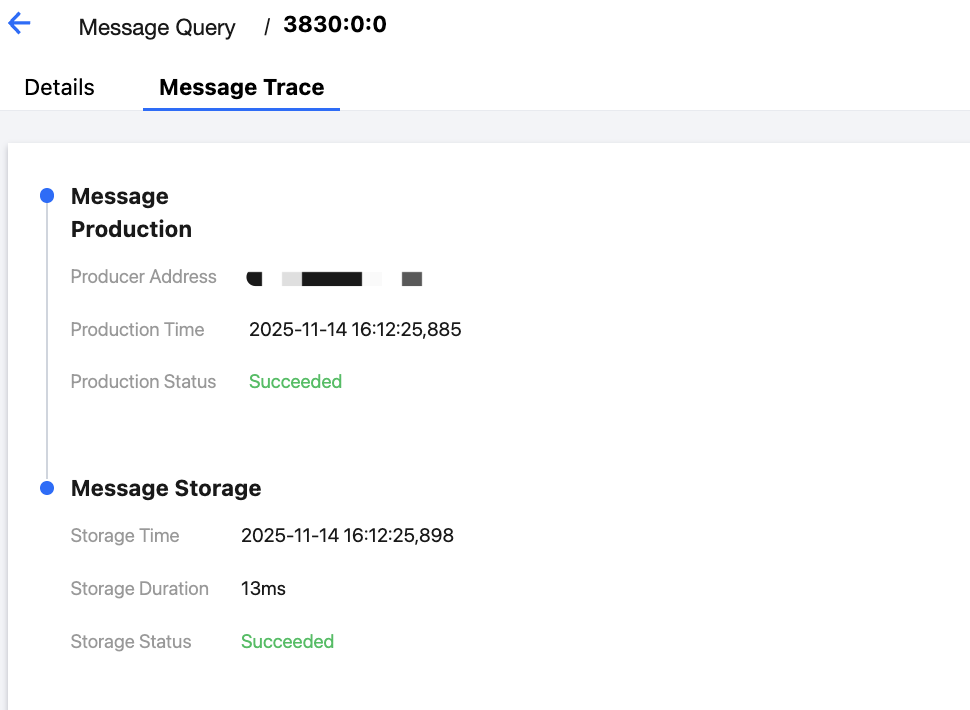Click the storage time value 16:12:25,898
The image size is (970, 710).
pos(347,535)
